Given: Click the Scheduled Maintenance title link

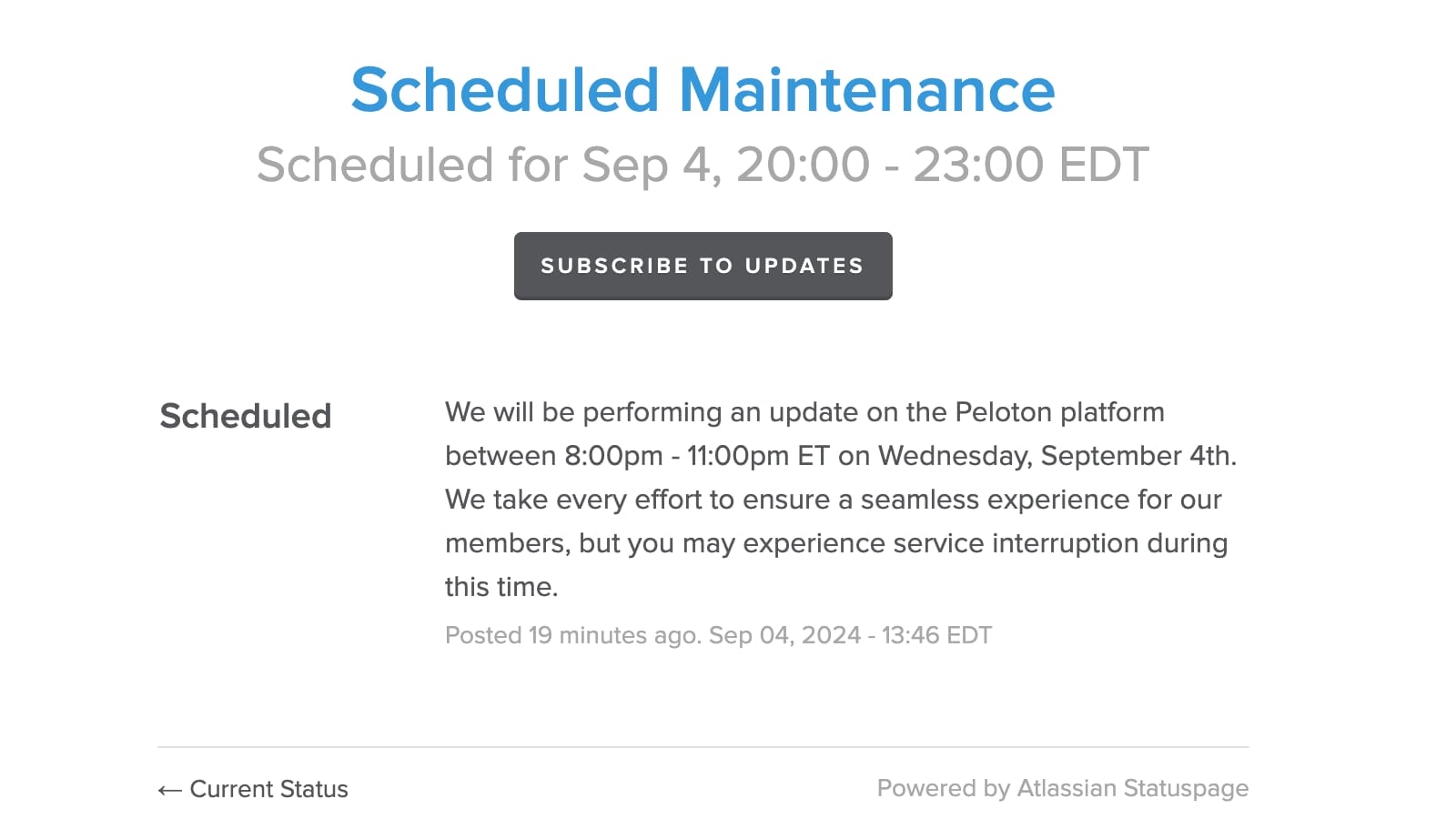Looking at the screenshot, I should pos(703,90).
